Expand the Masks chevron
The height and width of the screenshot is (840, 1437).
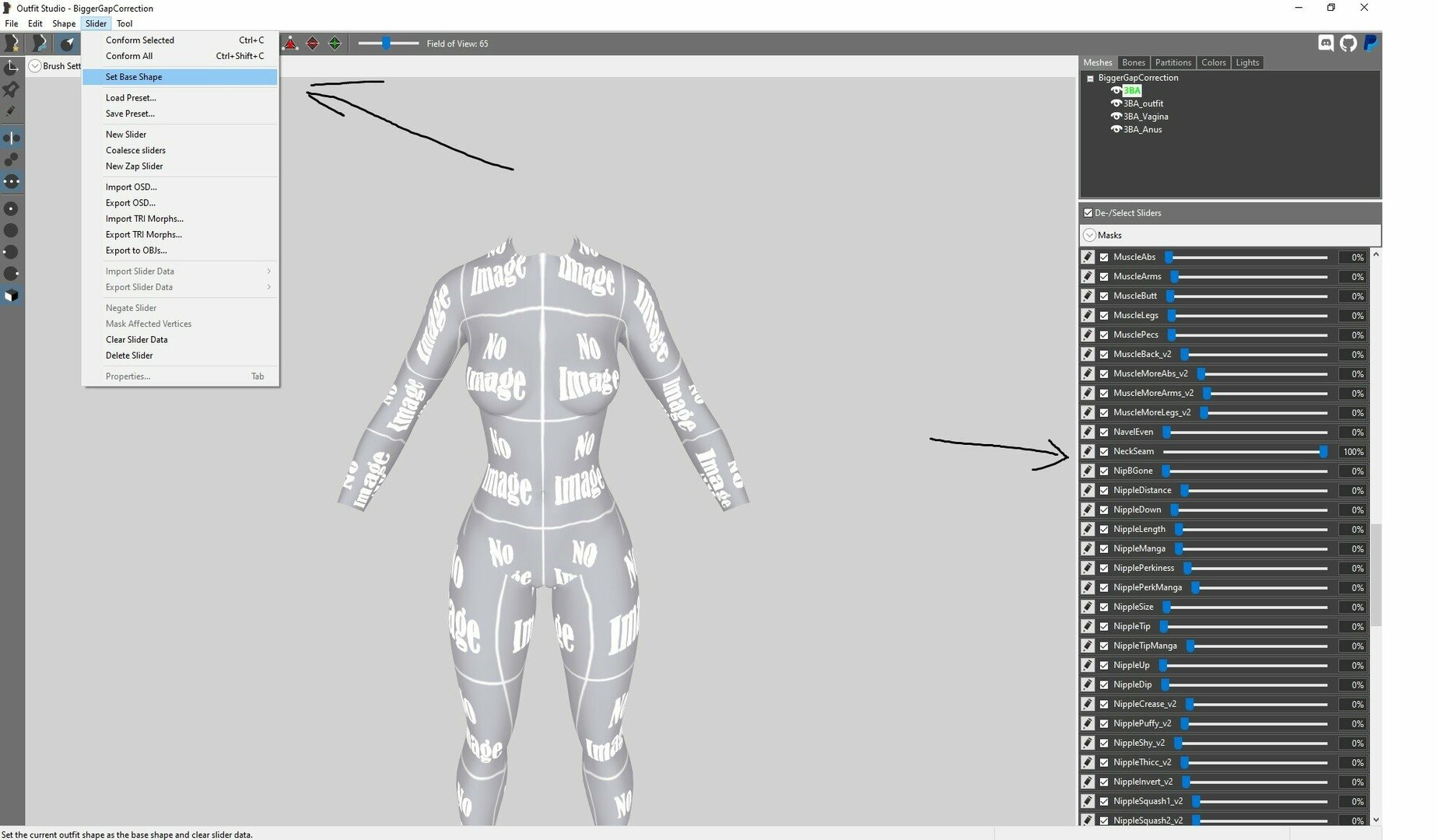click(1089, 235)
